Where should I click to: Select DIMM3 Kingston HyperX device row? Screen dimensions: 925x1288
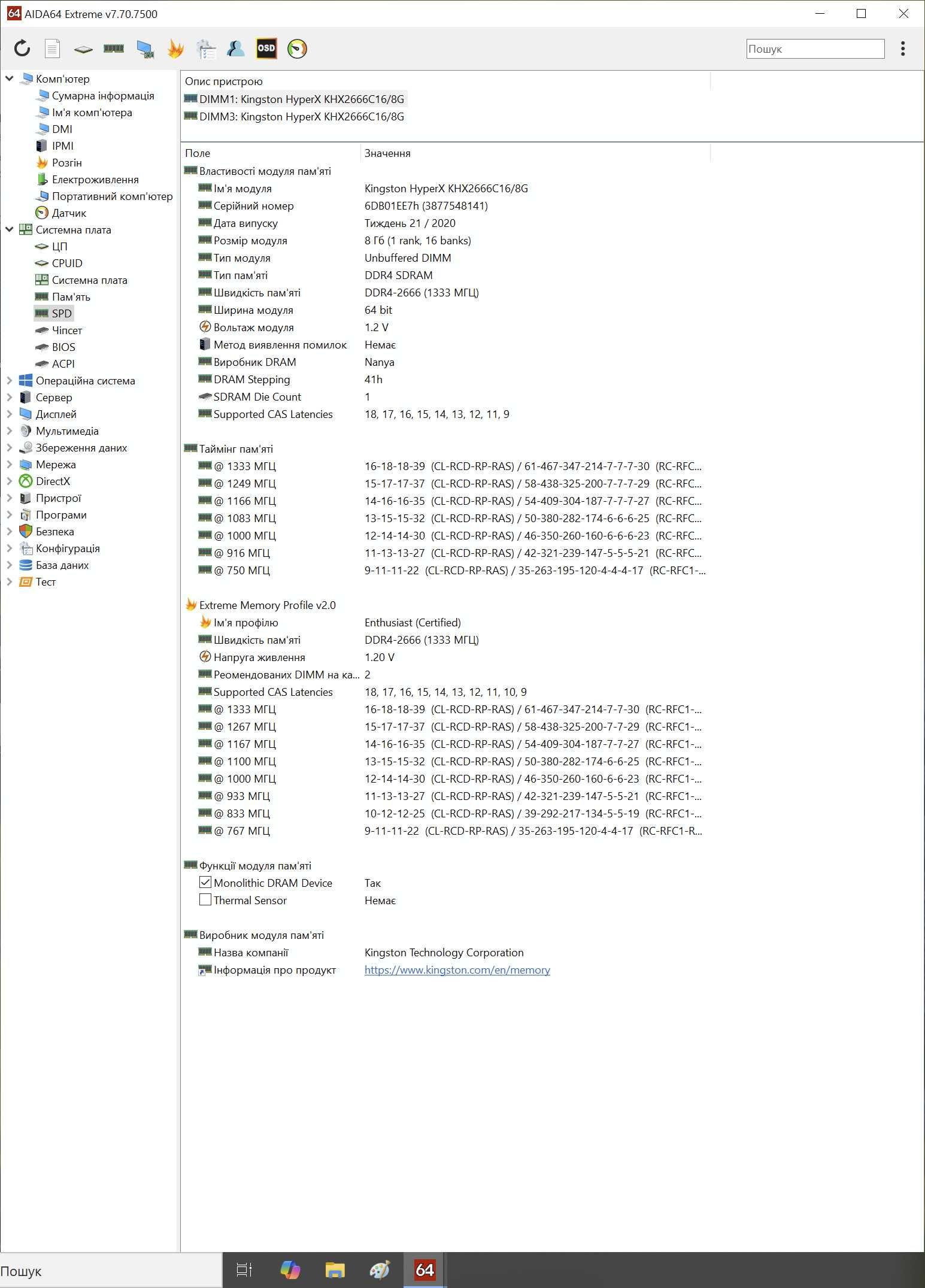[x=295, y=117]
